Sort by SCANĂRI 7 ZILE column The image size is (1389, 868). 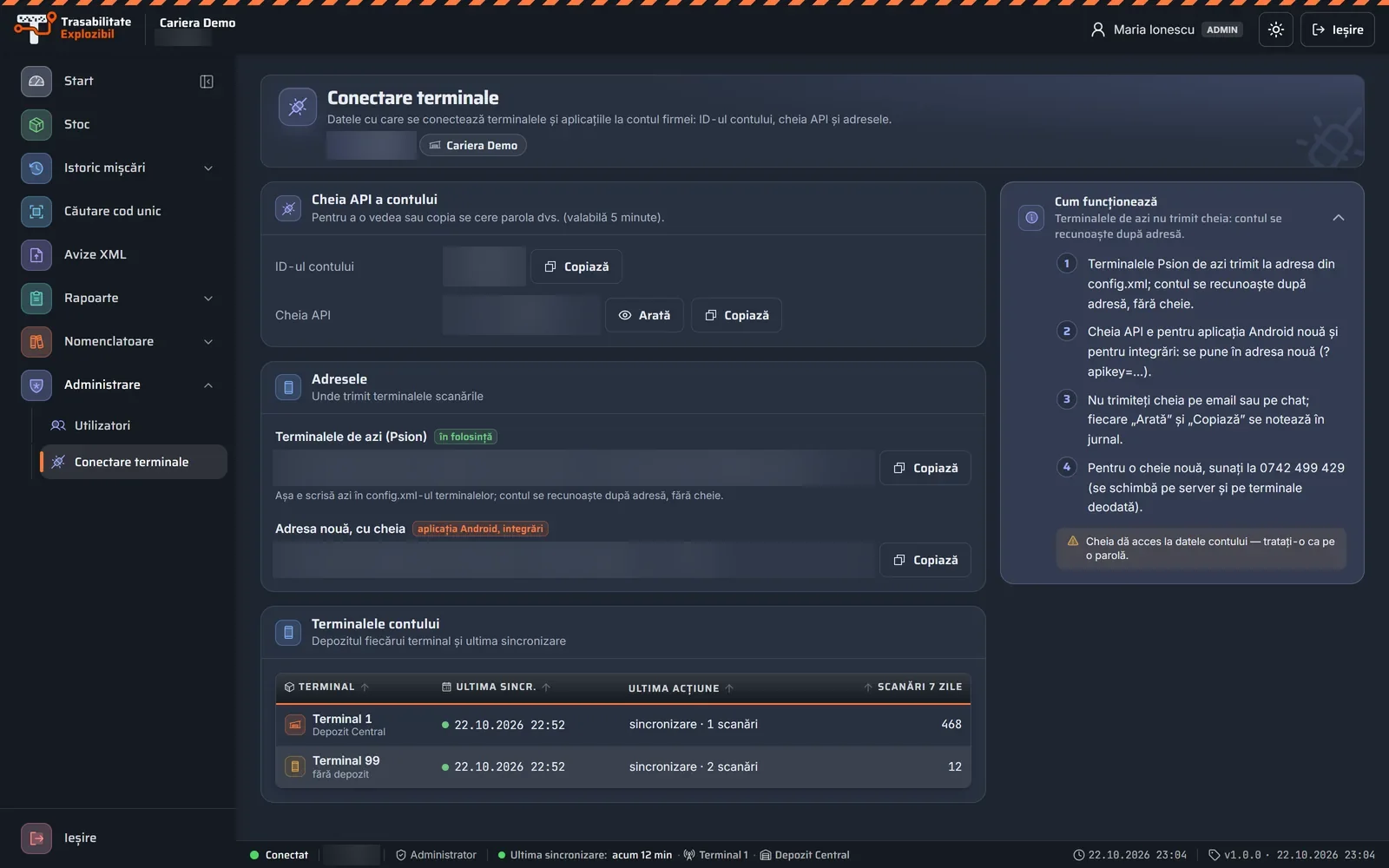[x=912, y=687]
